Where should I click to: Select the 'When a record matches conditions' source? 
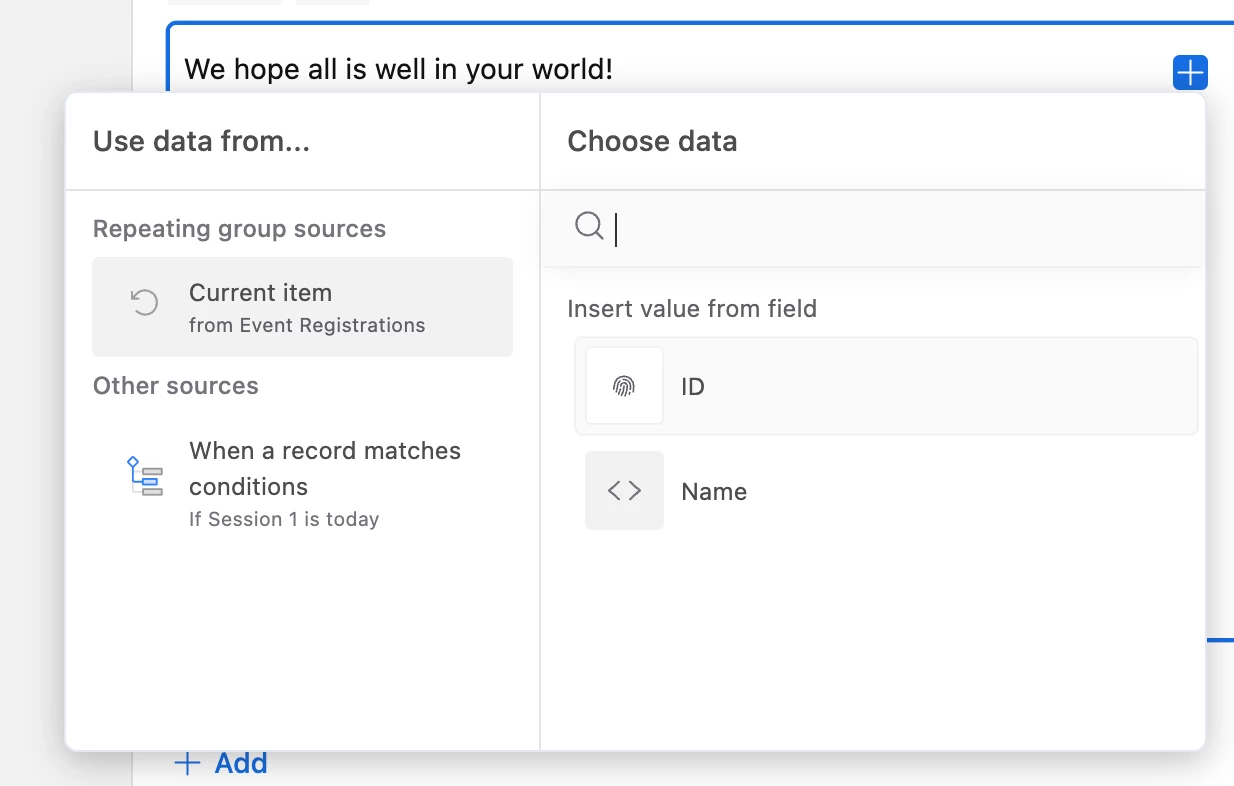[x=324, y=469]
